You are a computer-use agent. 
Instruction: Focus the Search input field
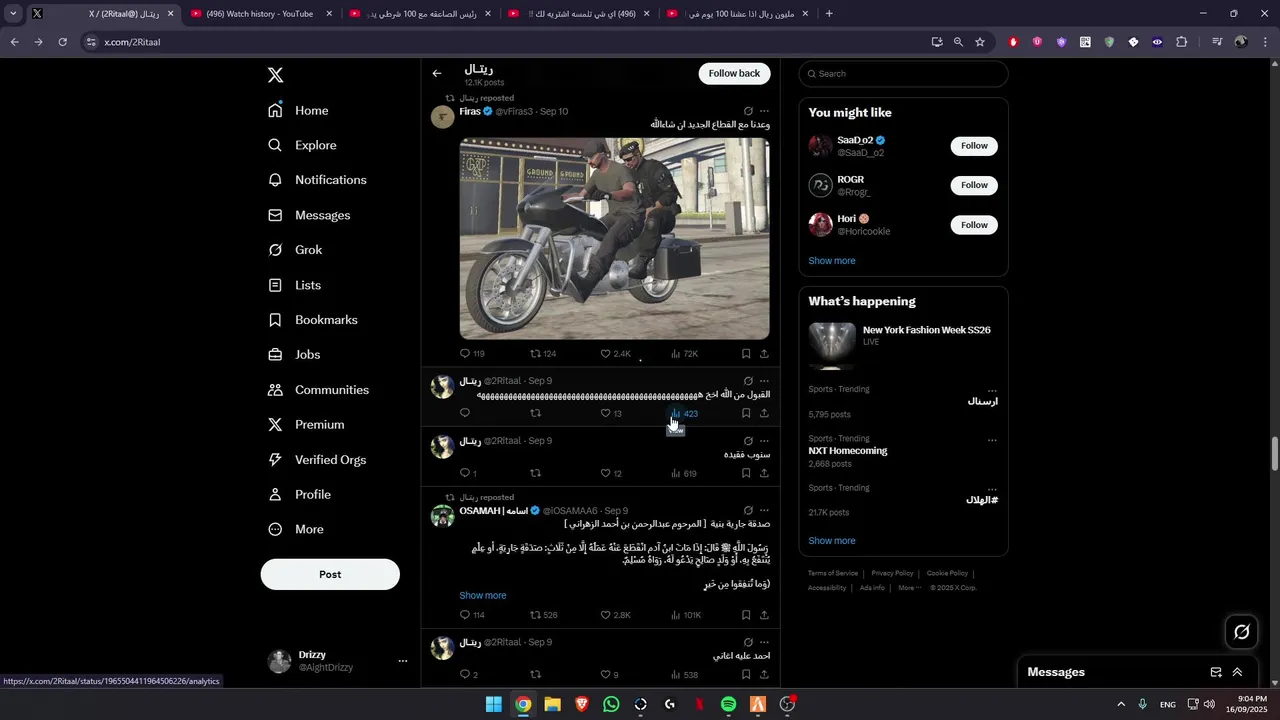pyautogui.click(x=903, y=74)
